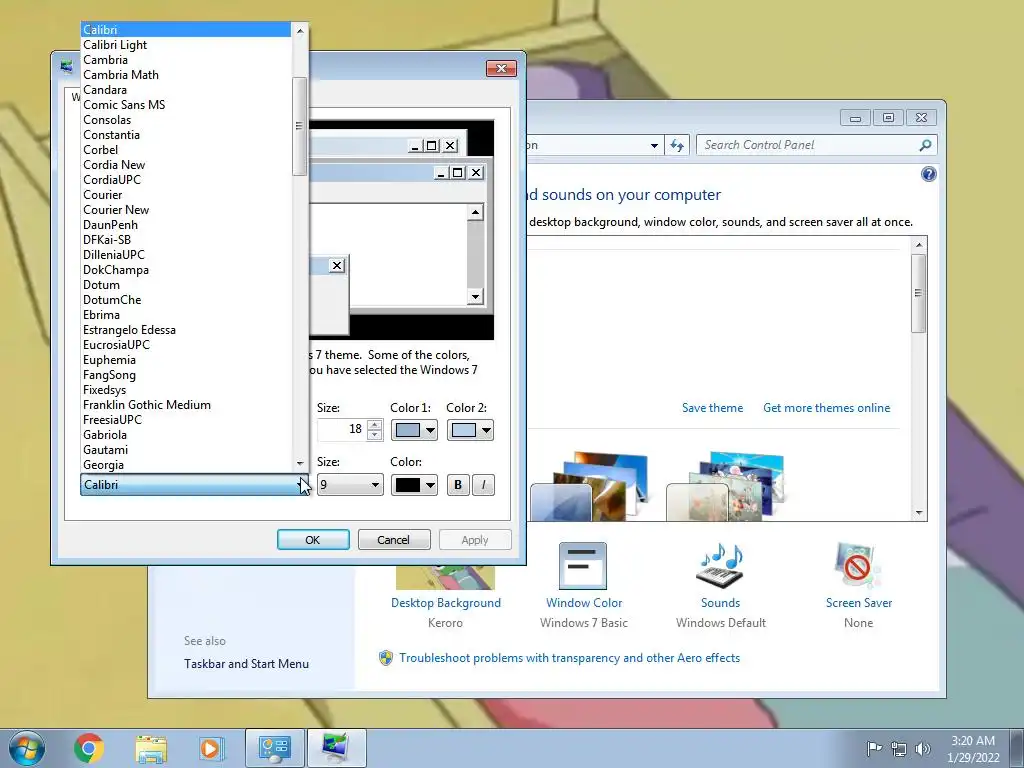This screenshot has width=1024, height=768.
Task: Open font Size 9 dropdown
Action: coord(350,485)
